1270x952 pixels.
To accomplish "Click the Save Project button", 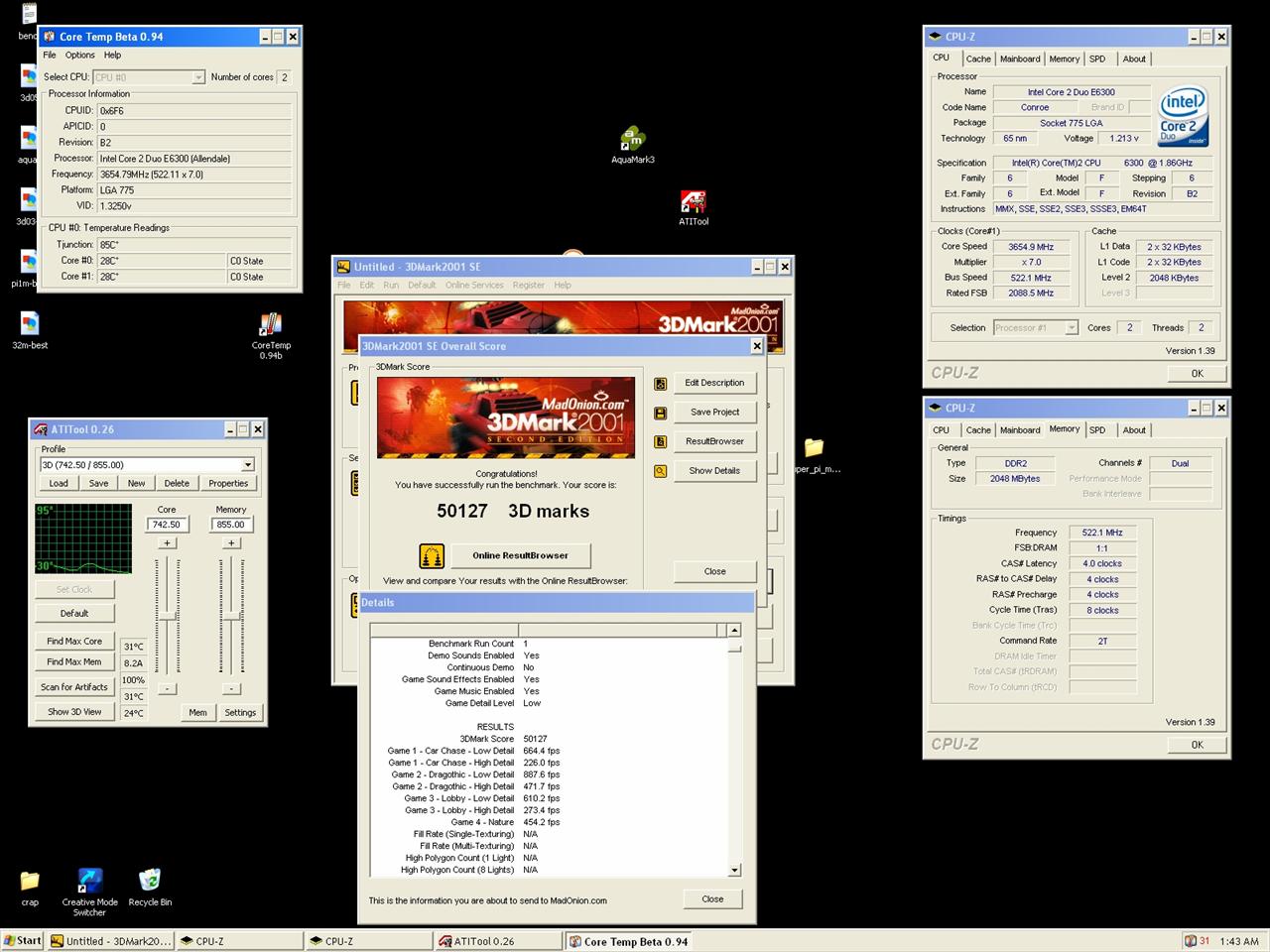I will (x=714, y=412).
